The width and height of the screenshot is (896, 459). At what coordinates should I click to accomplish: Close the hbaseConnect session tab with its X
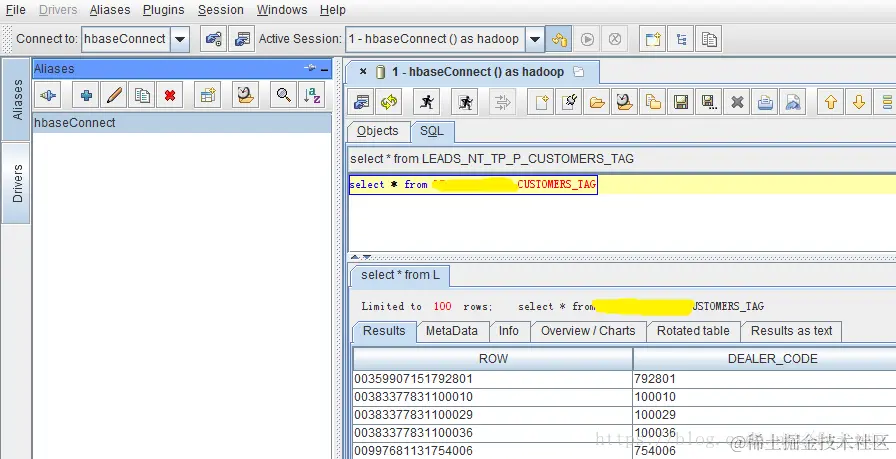363,72
